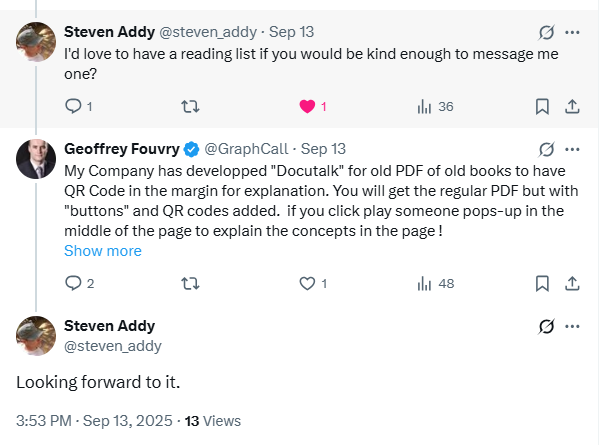Like Geoffrey Fouvry's Docutalk tweet
Viewport: 607px width, 445px height.
308,283
